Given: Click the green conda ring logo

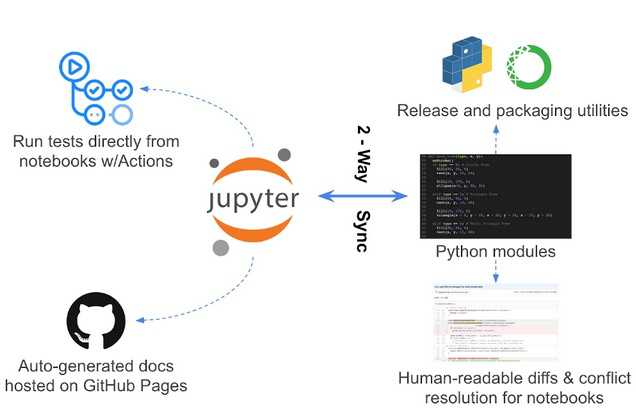Looking at the screenshot, I should [529, 67].
